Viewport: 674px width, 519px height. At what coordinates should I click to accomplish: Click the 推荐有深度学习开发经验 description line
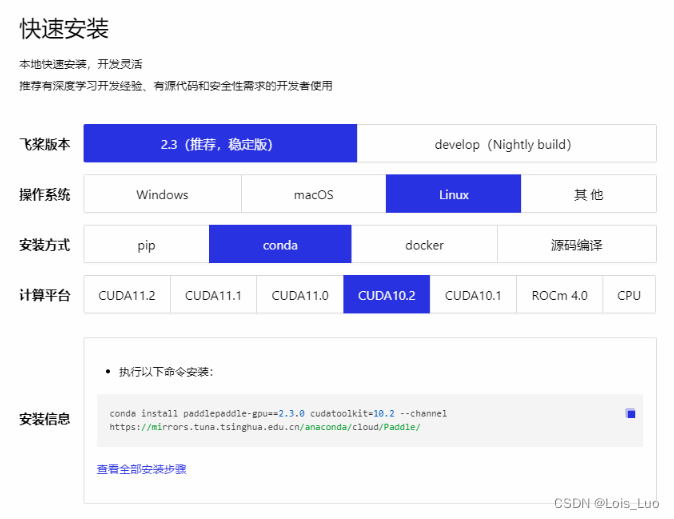tap(176, 86)
